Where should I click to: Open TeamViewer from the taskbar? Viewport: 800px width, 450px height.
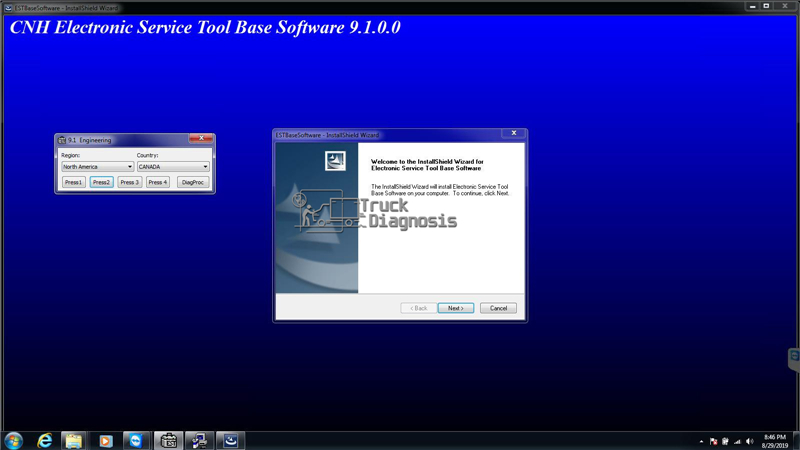coord(135,440)
